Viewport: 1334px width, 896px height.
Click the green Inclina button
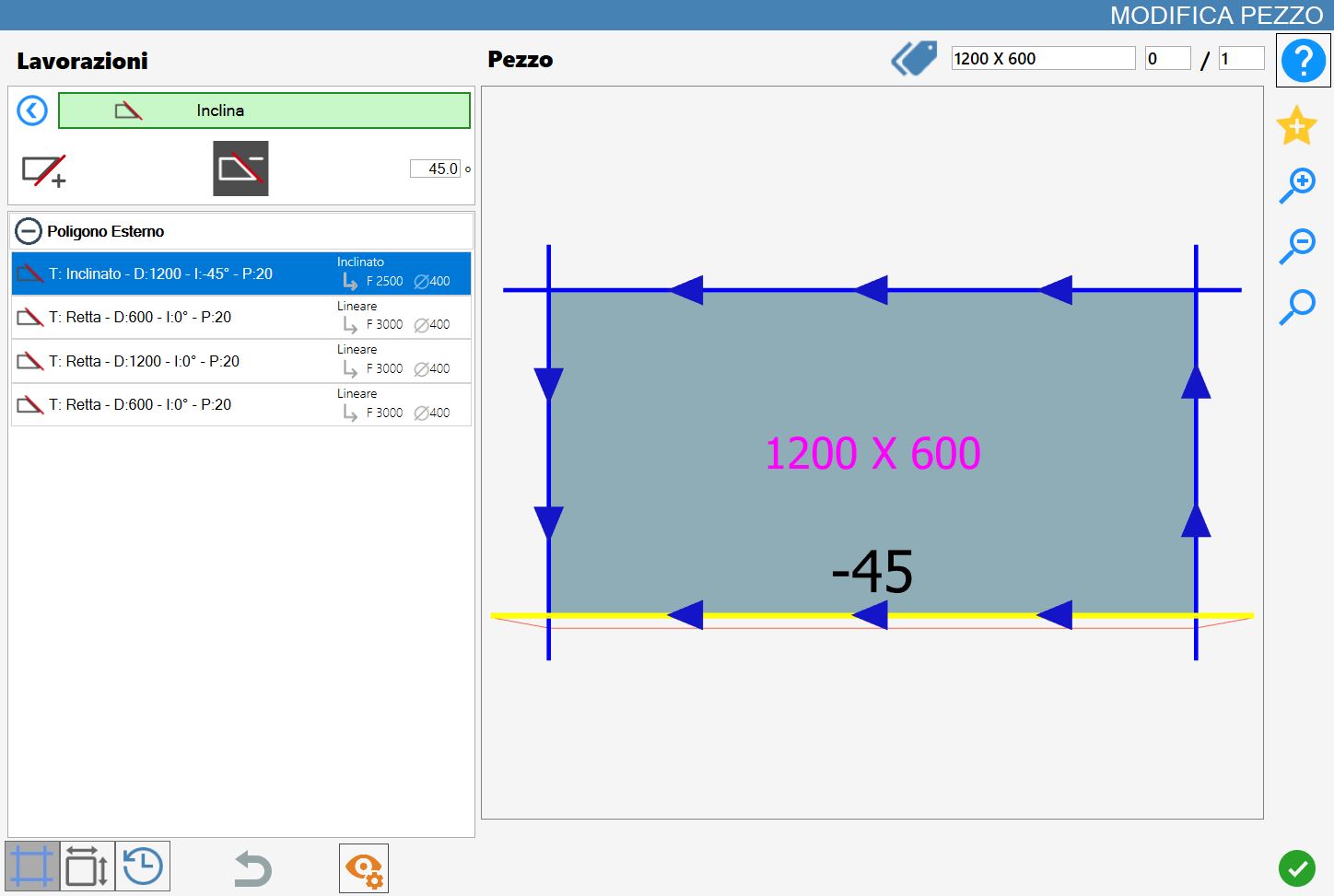tap(264, 111)
